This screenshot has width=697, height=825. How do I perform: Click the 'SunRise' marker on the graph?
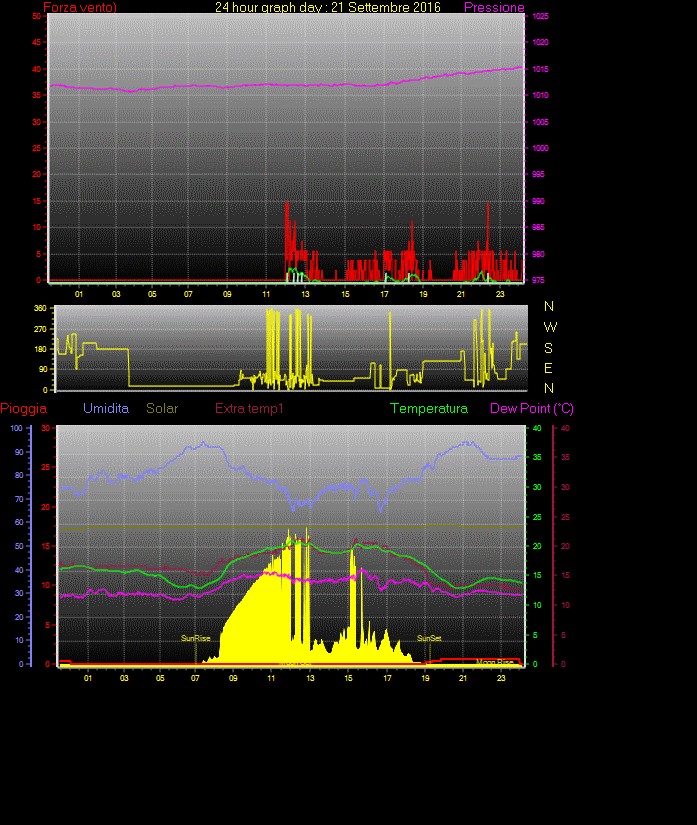(195, 638)
